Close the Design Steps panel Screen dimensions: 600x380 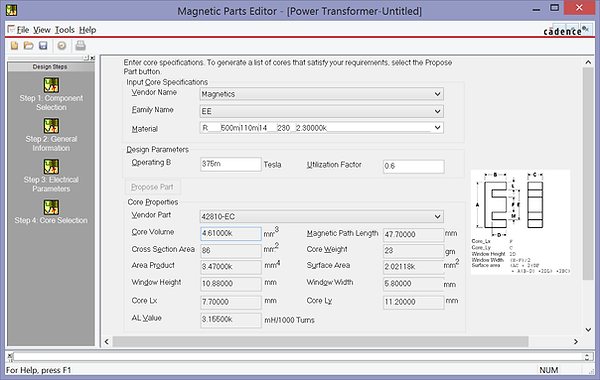coord(93,58)
